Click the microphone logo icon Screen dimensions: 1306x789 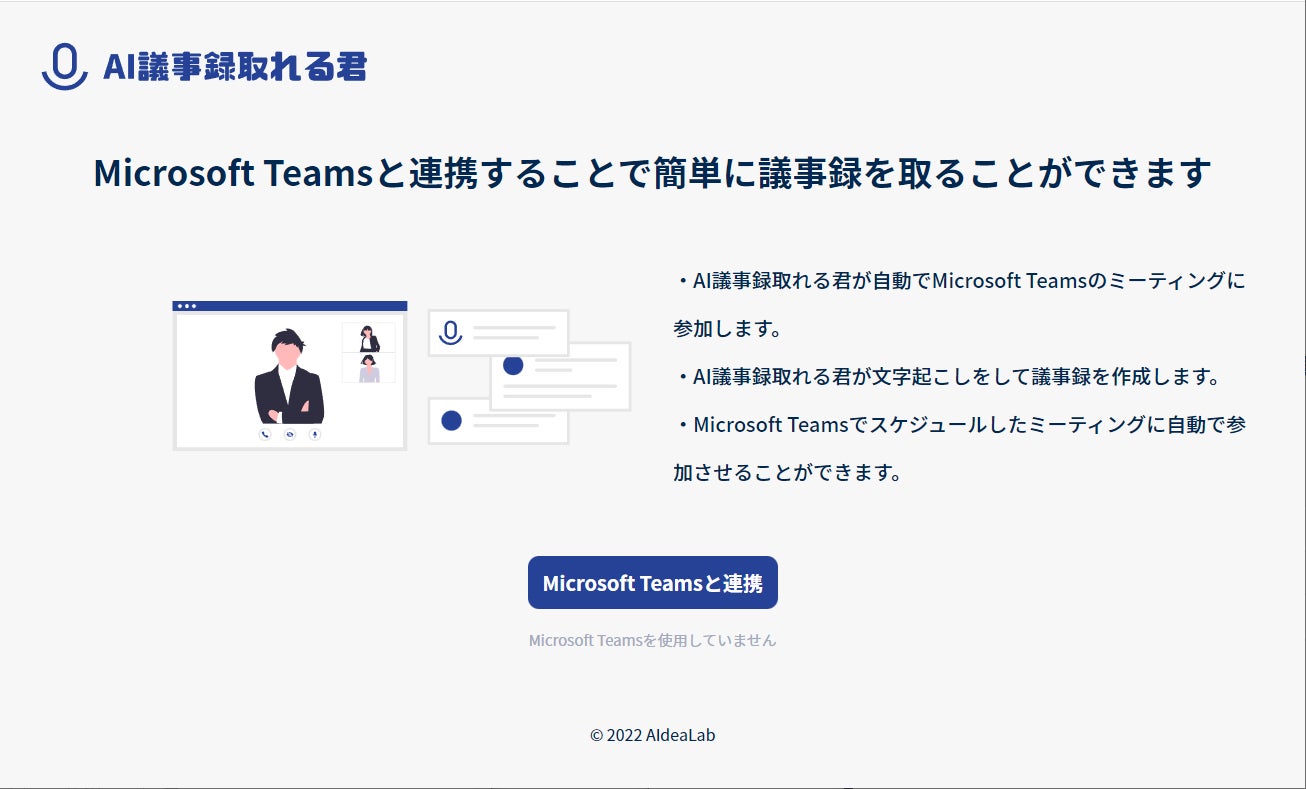(65, 67)
